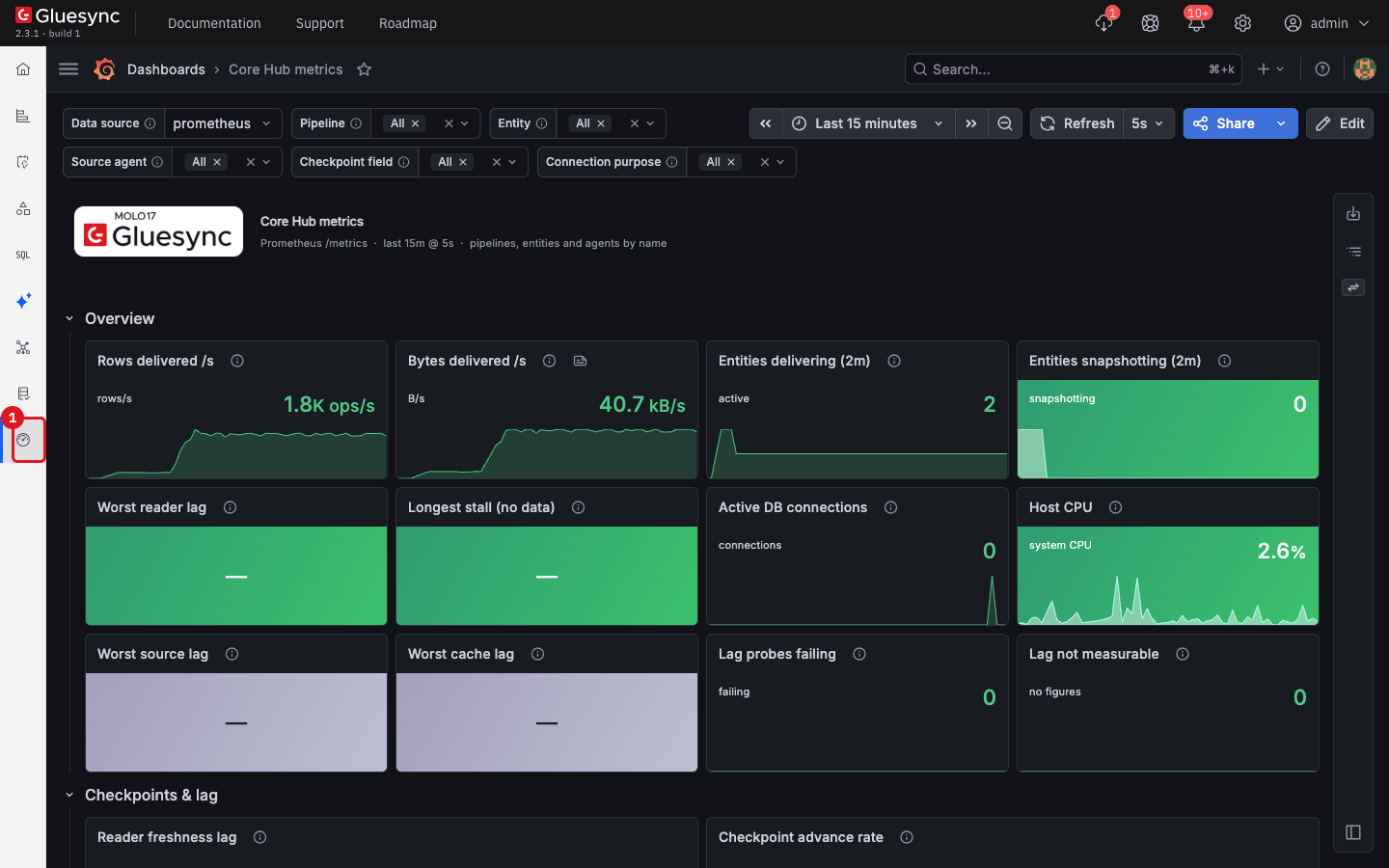This screenshot has height=868, width=1389.
Task: Open the Bytes delivered /s panel title
Action: click(x=467, y=361)
